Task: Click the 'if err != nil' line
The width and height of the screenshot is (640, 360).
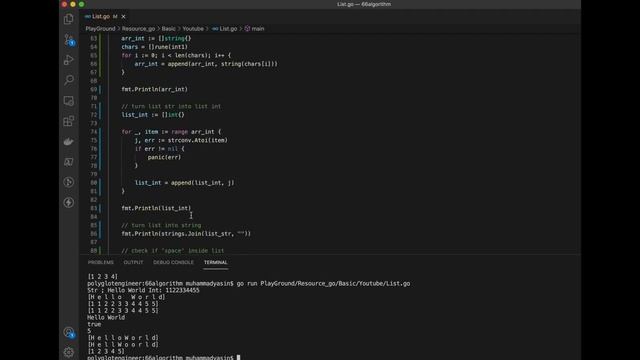Action: click(160, 149)
